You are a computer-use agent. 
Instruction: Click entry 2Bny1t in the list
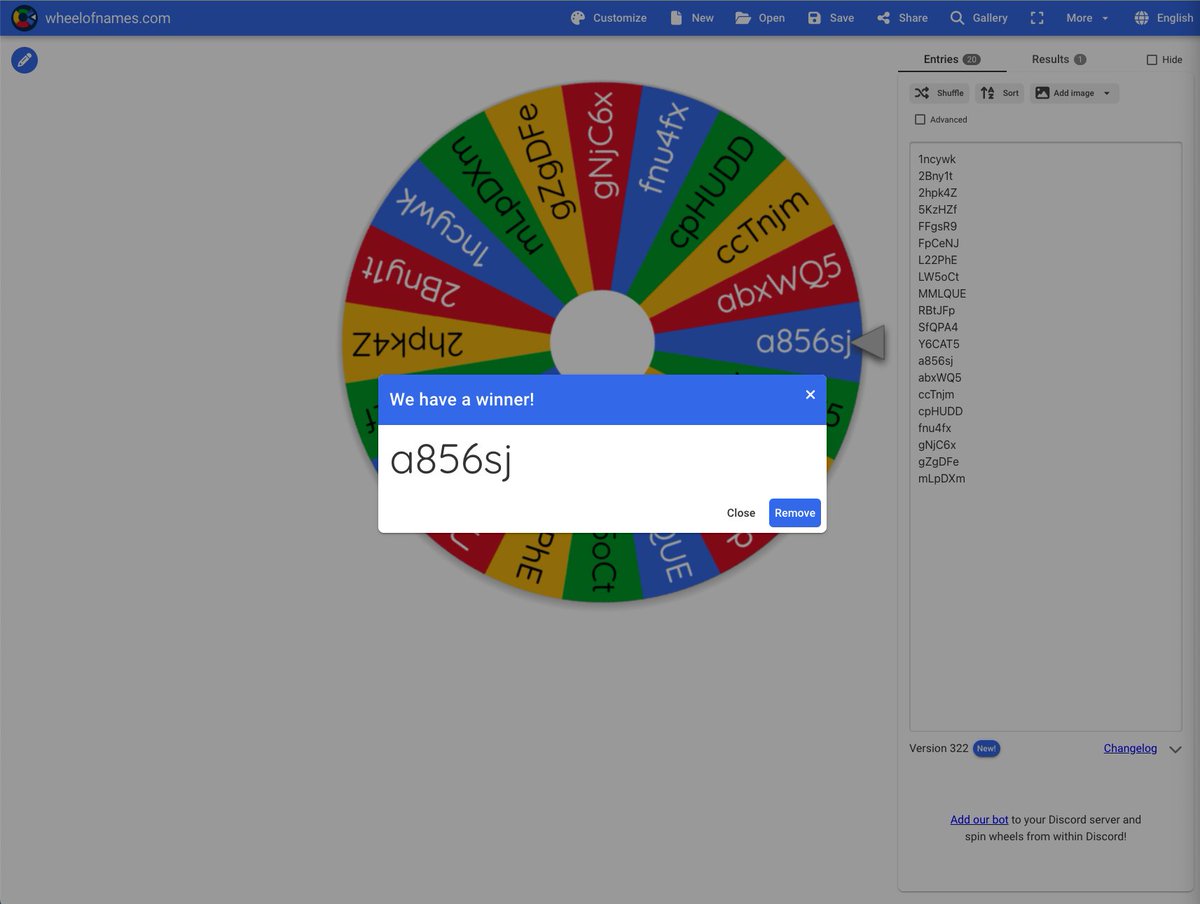[935, 176]
